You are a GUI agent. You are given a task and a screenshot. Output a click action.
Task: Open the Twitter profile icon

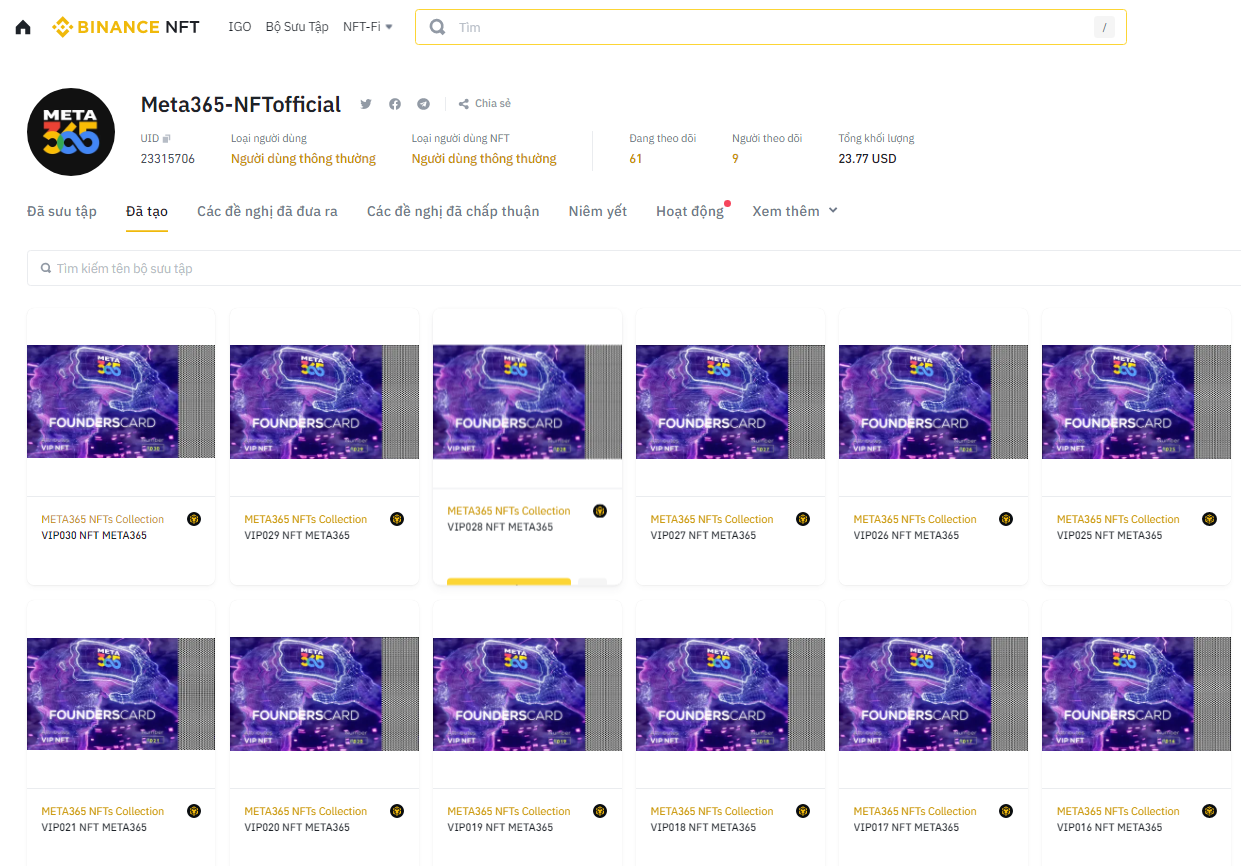point(366,104)
